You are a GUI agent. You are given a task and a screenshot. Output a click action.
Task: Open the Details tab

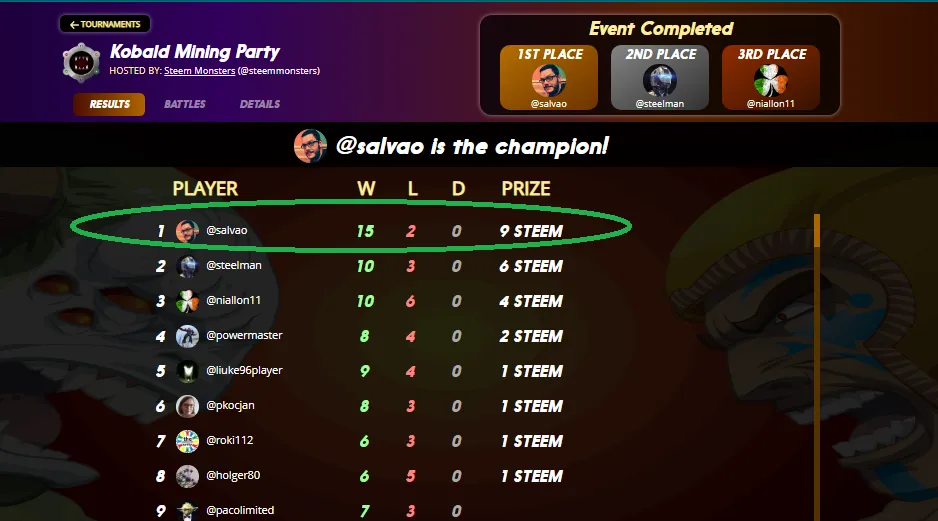tap(260, 104)
